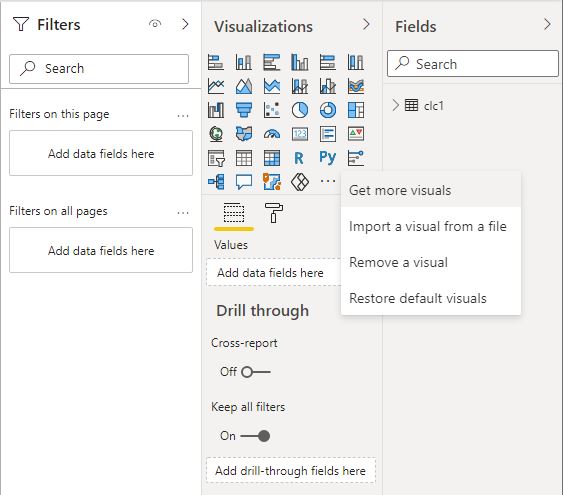This screenshot has height=495, width=563.
Task: Expand the clc1 table arrow
Action: 395,106
